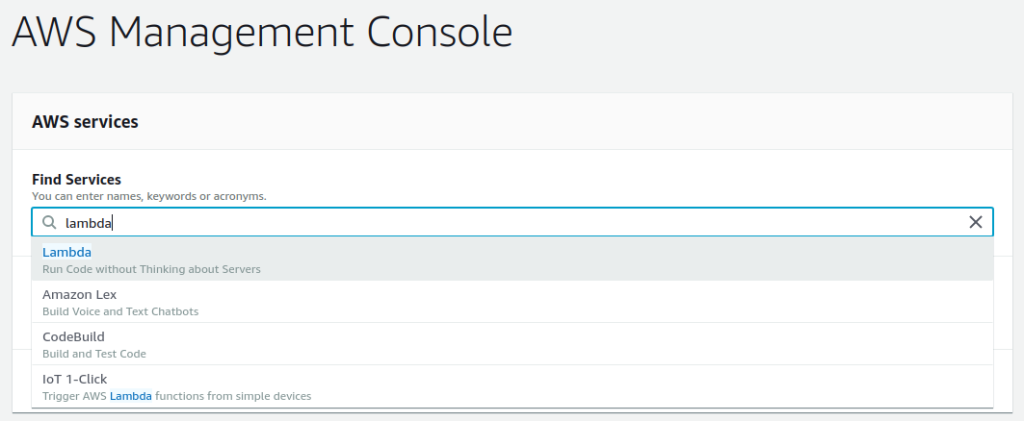Click blank space in the Lambda suggestion row

[600, 259]
